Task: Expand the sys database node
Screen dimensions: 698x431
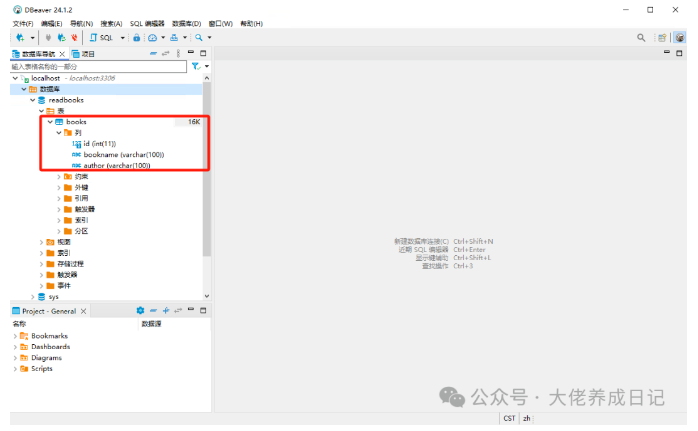Action: pyautogui.click(x=32, y=297)
